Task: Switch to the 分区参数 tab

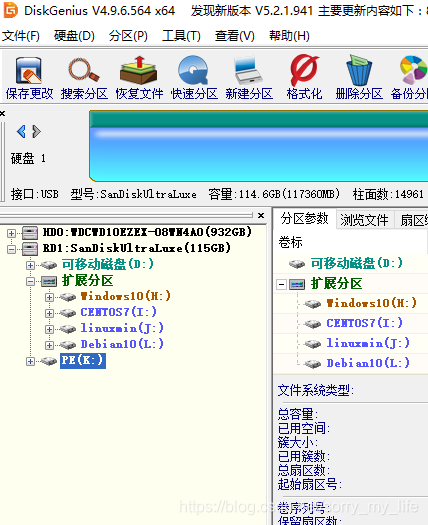Action: 304,219
